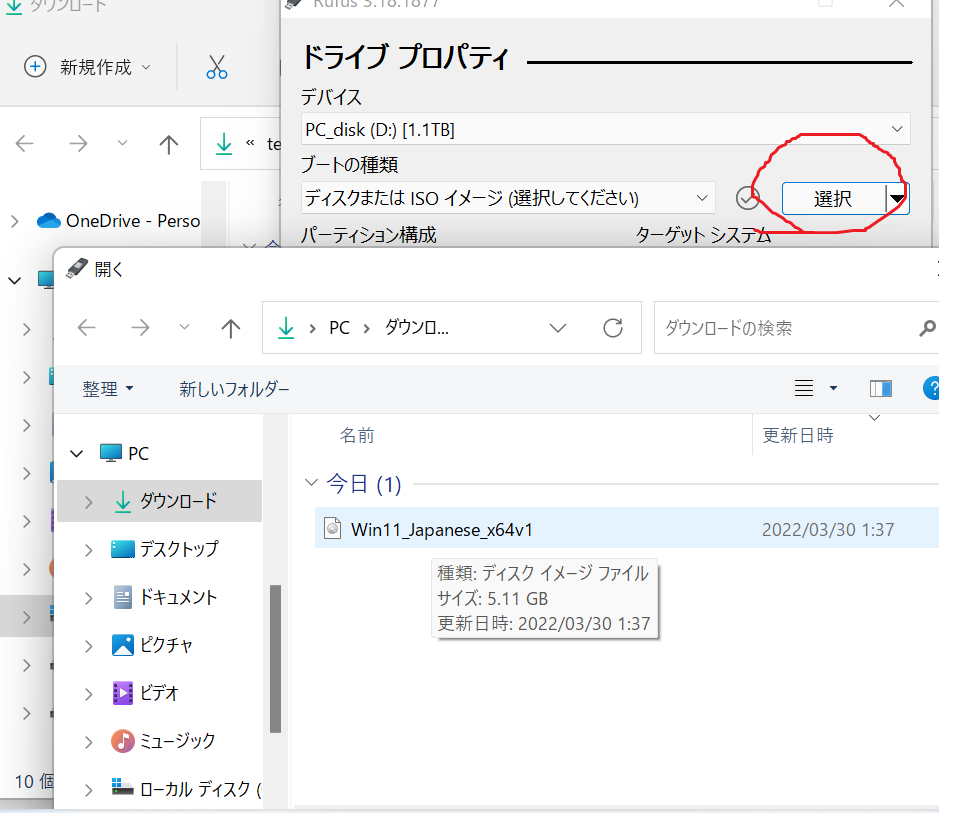This screenshot has width=960, height=813.
Task: Expand the ダウンロード tree node
Action: pos(89,502)
